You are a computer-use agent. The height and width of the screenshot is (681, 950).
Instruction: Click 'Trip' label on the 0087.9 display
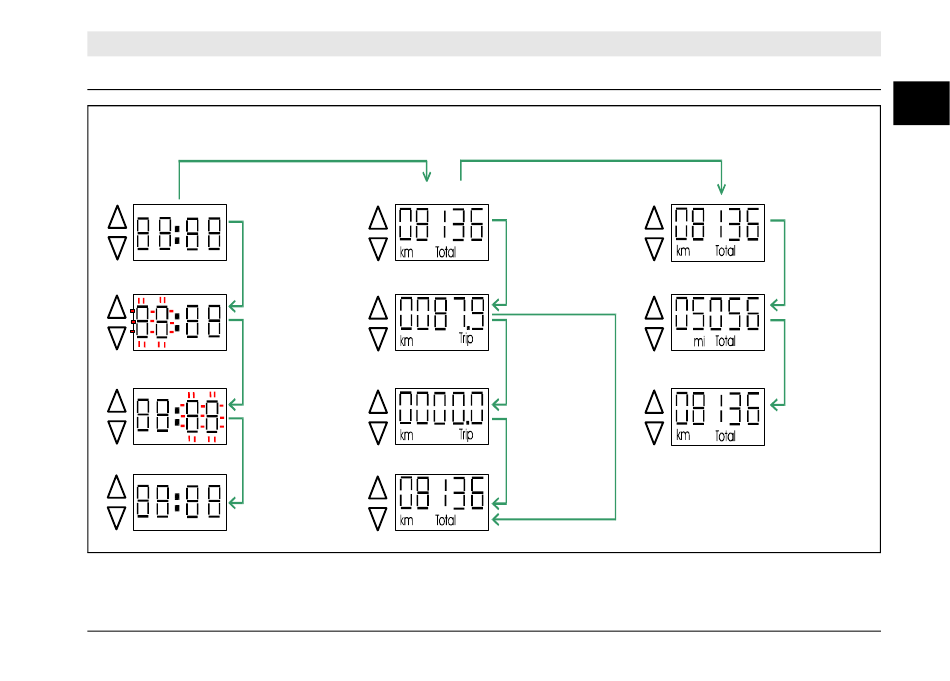466,339
